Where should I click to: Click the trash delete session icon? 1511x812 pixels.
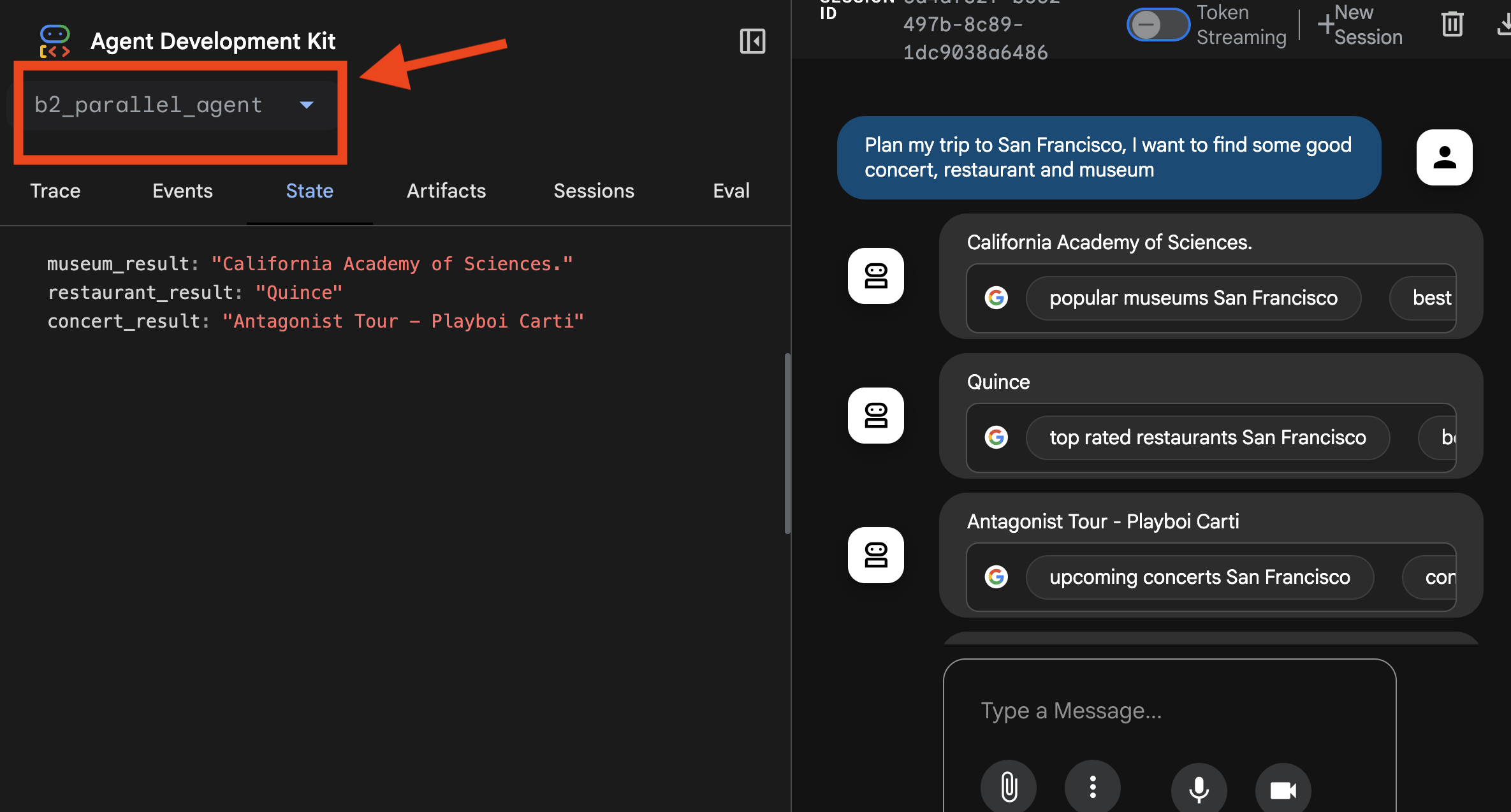(x=1452, y=25)
